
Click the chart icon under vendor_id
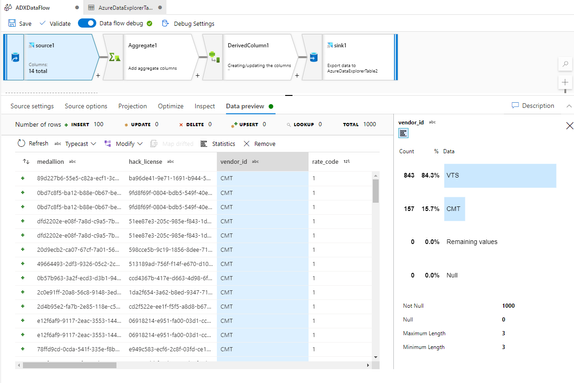403,133
